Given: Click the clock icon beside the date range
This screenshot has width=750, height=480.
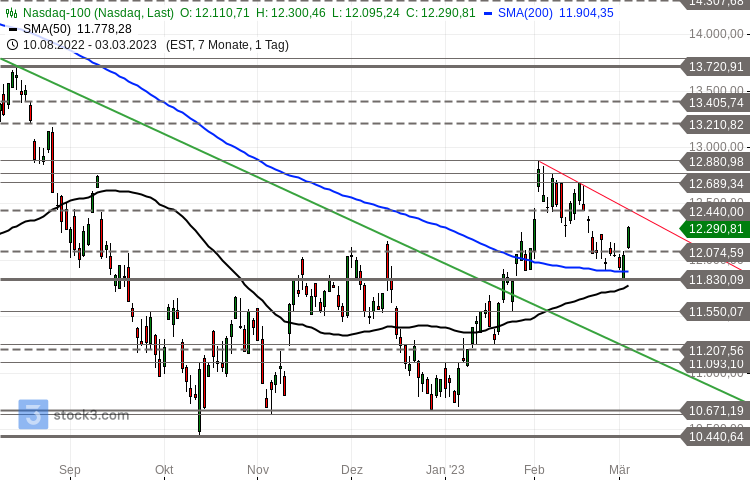Looking at the screenshot, I should tap(11, 45).
